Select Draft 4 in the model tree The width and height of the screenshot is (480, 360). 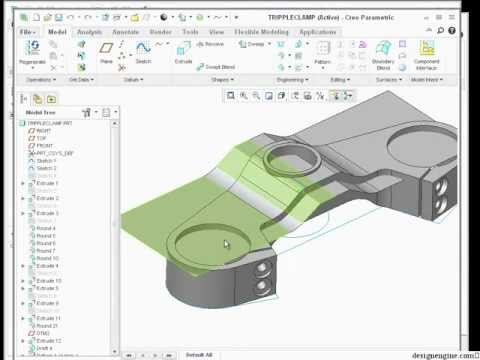tap(41, 348)
